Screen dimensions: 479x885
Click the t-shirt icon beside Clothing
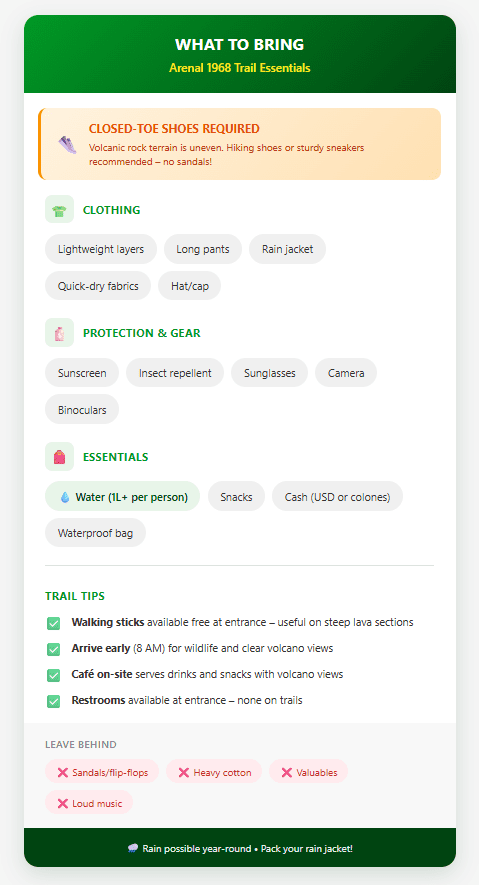[x=59, y=211]
